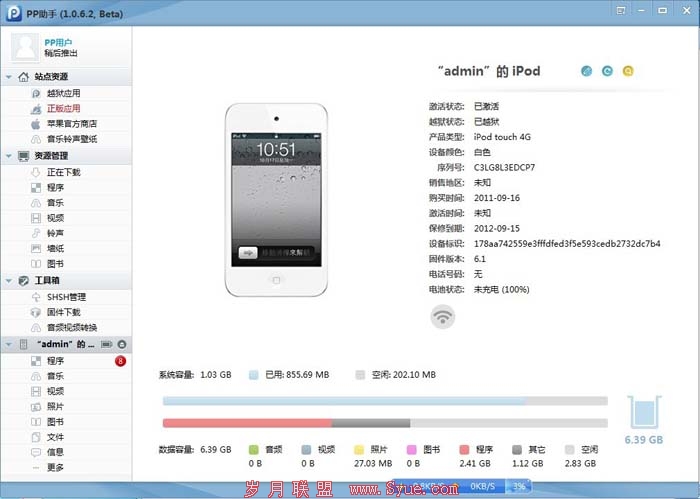
Task: Click the product type iPod touch 4G
Action: 502,137
